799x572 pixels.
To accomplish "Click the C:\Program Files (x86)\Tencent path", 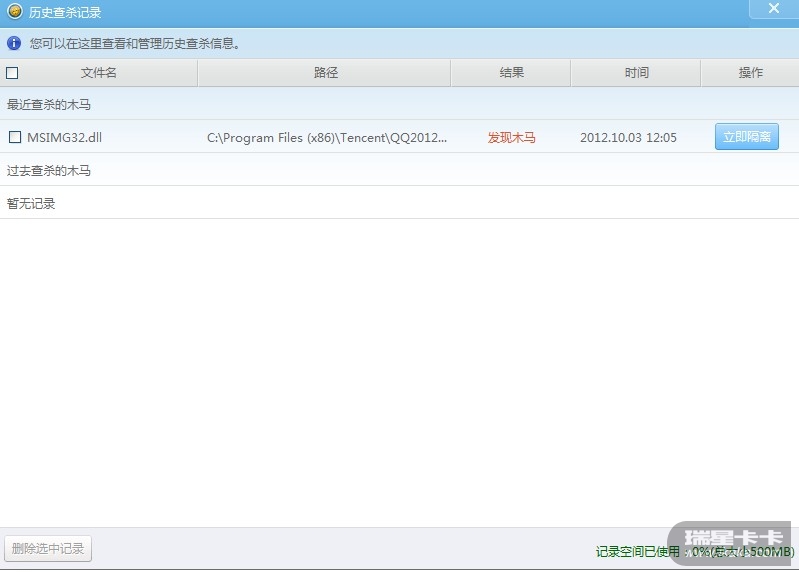I will (x=327, y=138).
